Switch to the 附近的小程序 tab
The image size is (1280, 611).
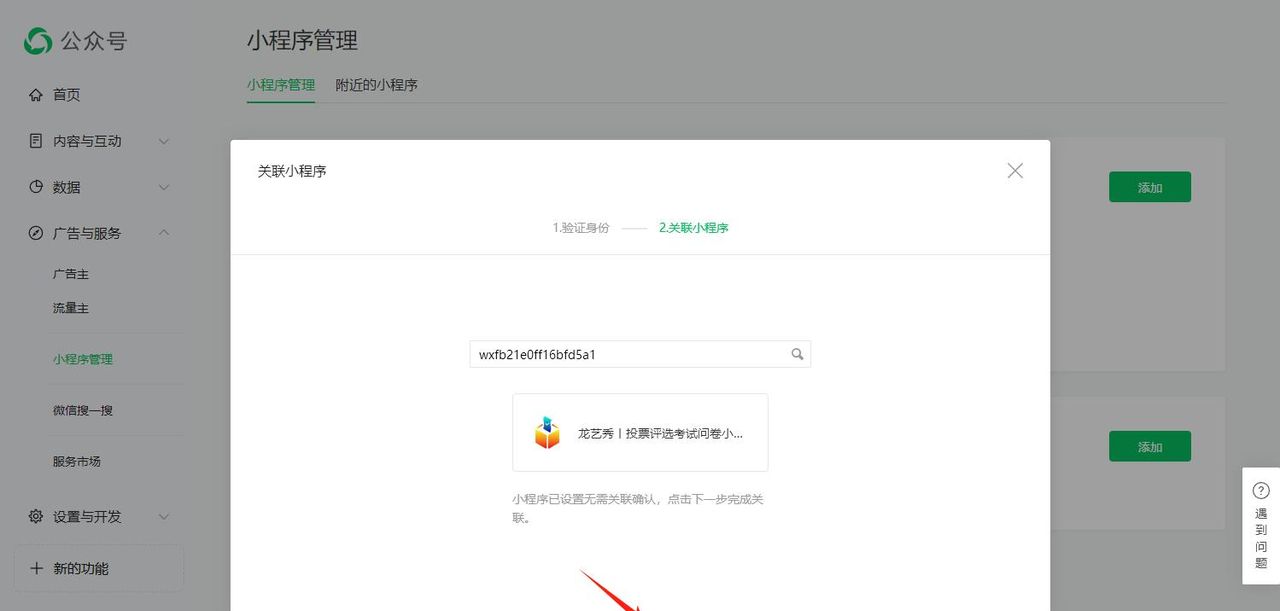tap(377, 86)
